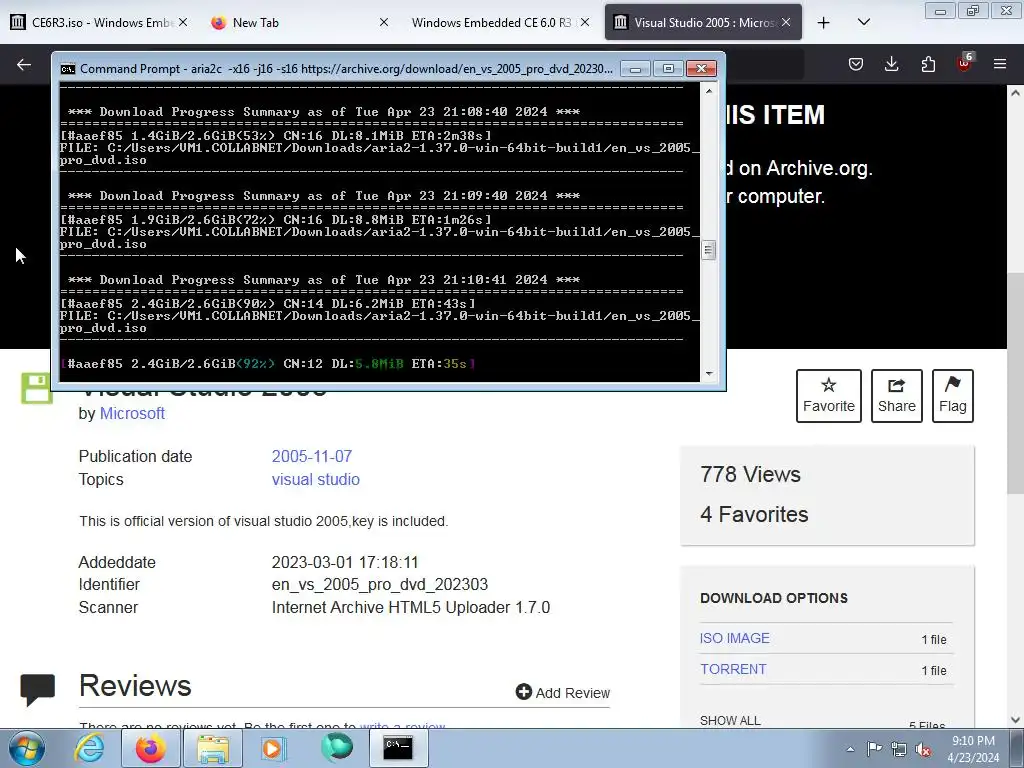Image resolution: width=1024 pixels, height=768 pixels.
Task: Open the Firefox downloads panel
Action: 891,64
